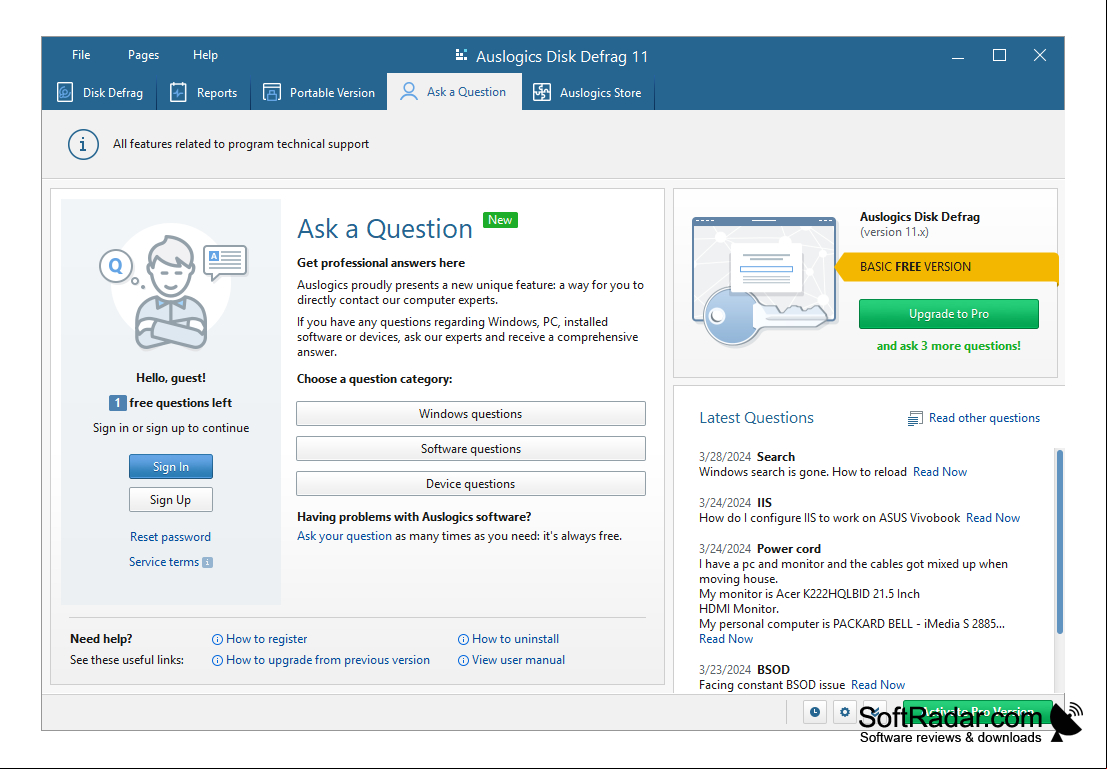Click Read Now for the BSOD question
The height and width of the screenshot is (769, 1107).
pyautogui.click(x=878, y=685)
